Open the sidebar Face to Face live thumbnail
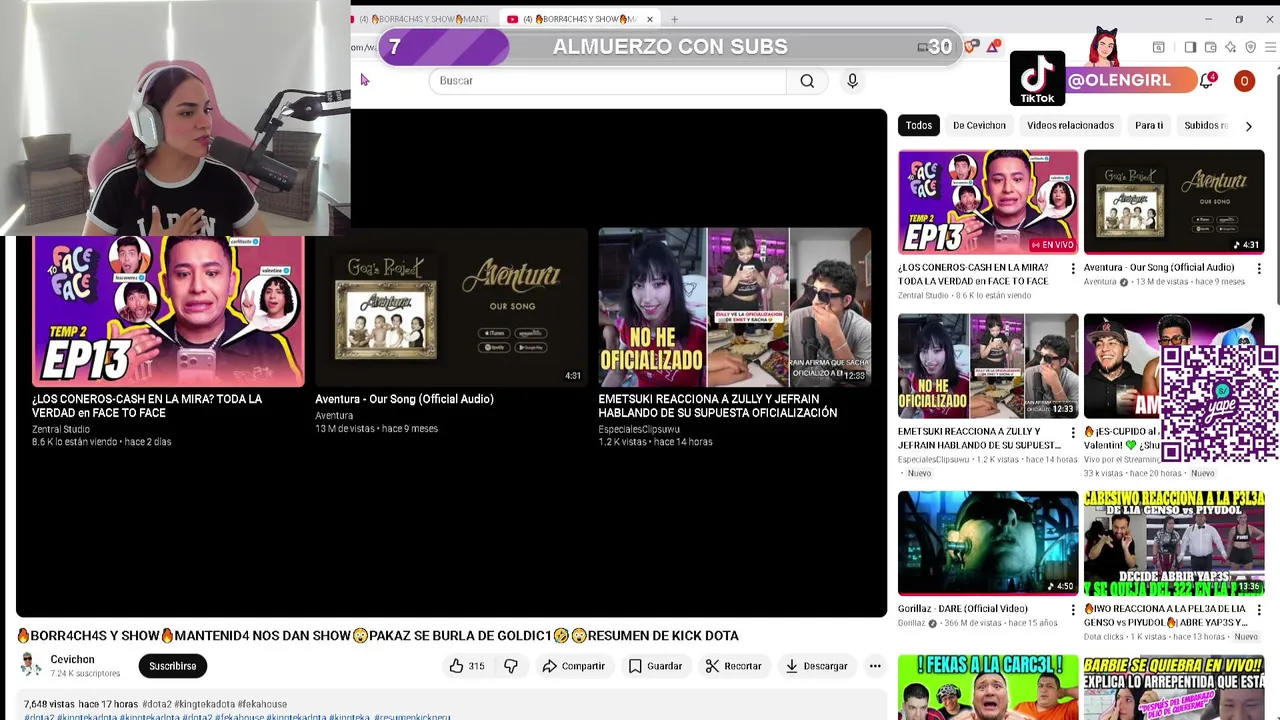Viewport: 1280px width, 720px height. pyautogui.click(x=988, y=202)
